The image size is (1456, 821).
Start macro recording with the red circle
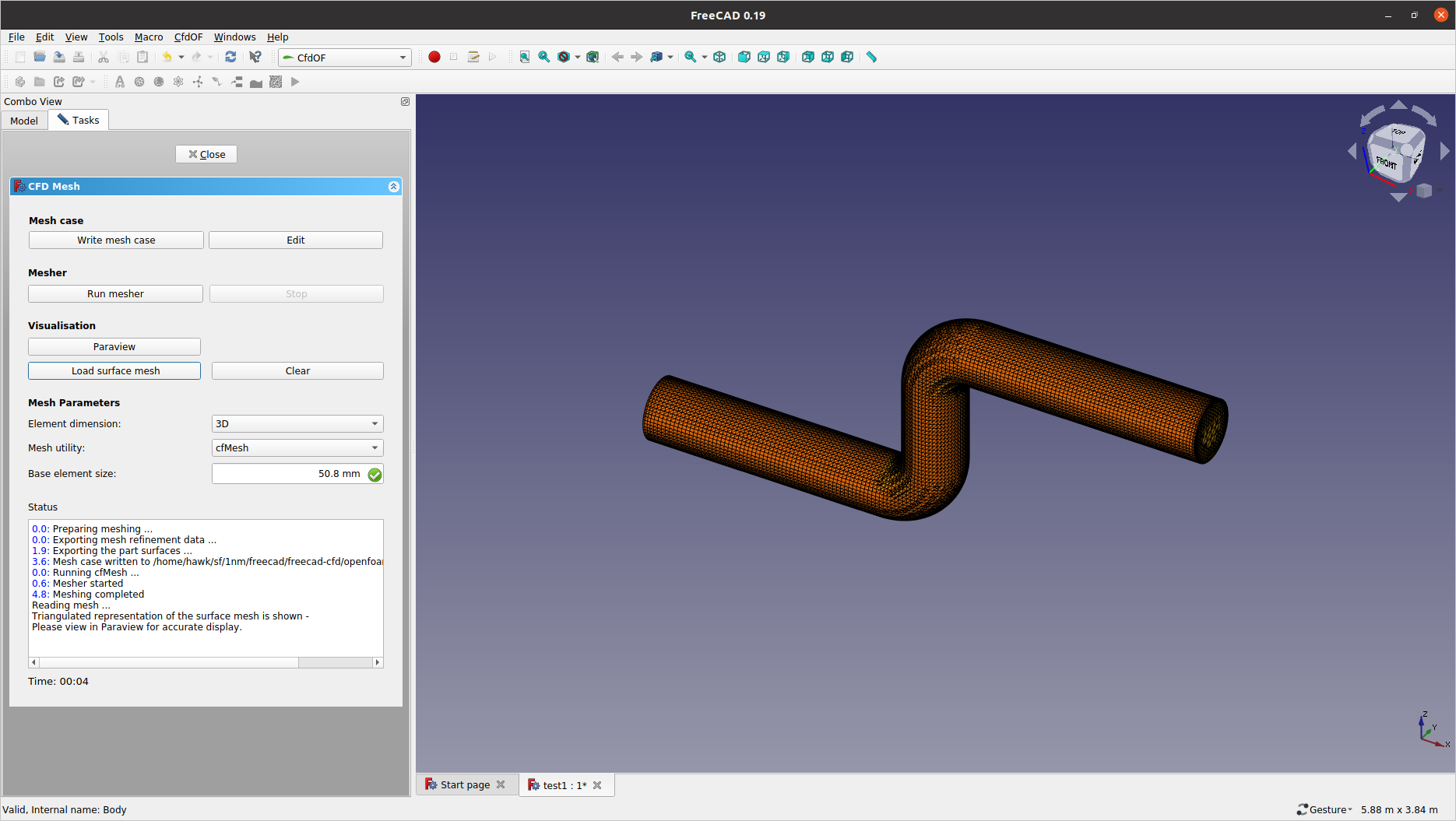pos(434,57)
